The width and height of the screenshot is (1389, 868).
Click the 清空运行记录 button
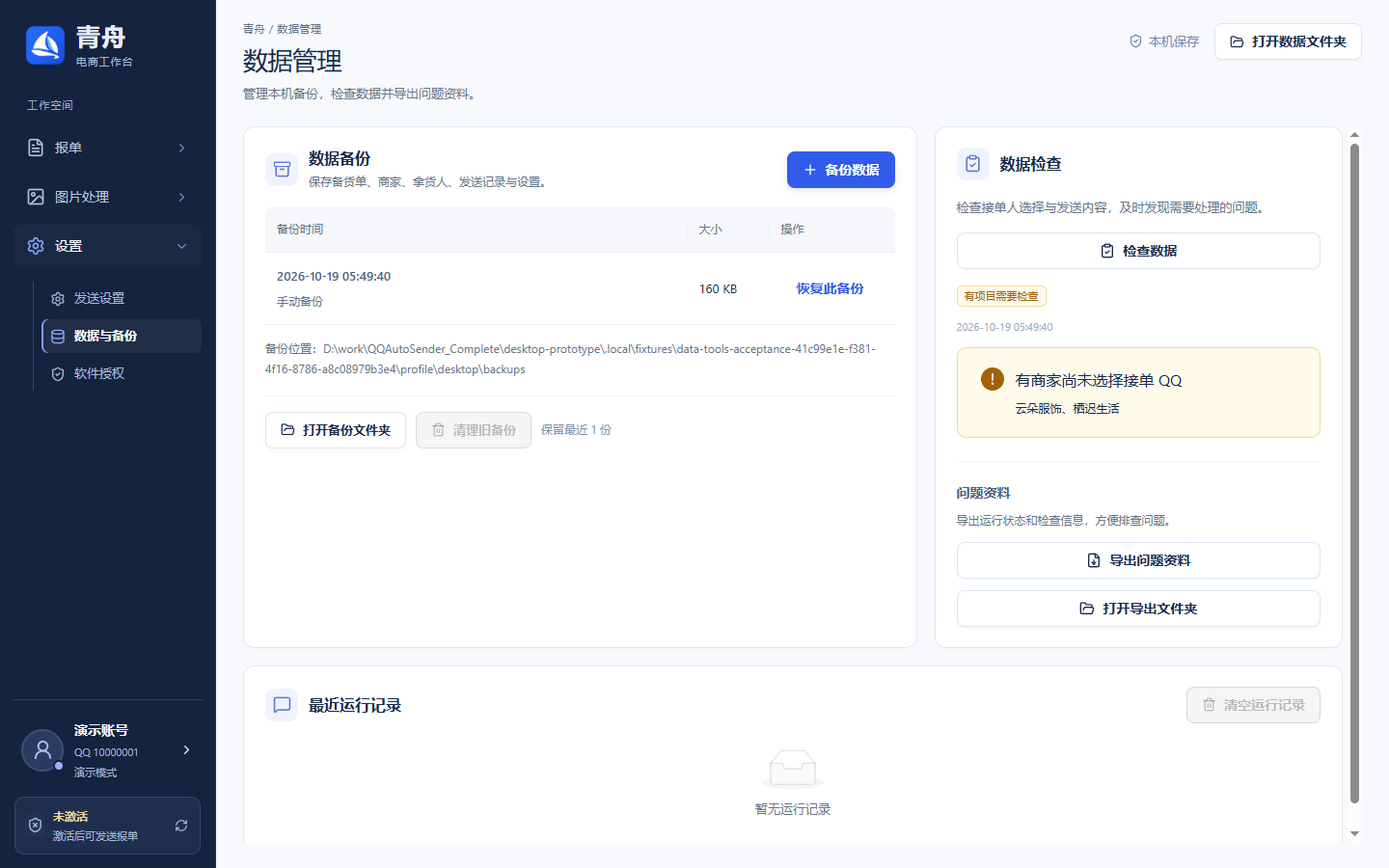(x=1253, y=705)
